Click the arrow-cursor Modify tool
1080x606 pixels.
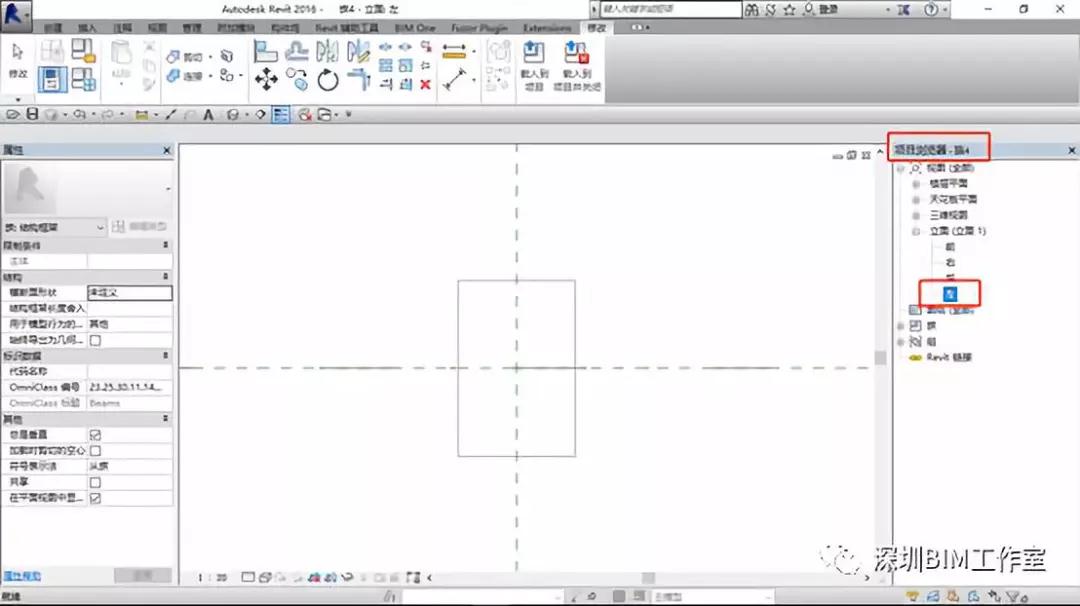(17, 60)
